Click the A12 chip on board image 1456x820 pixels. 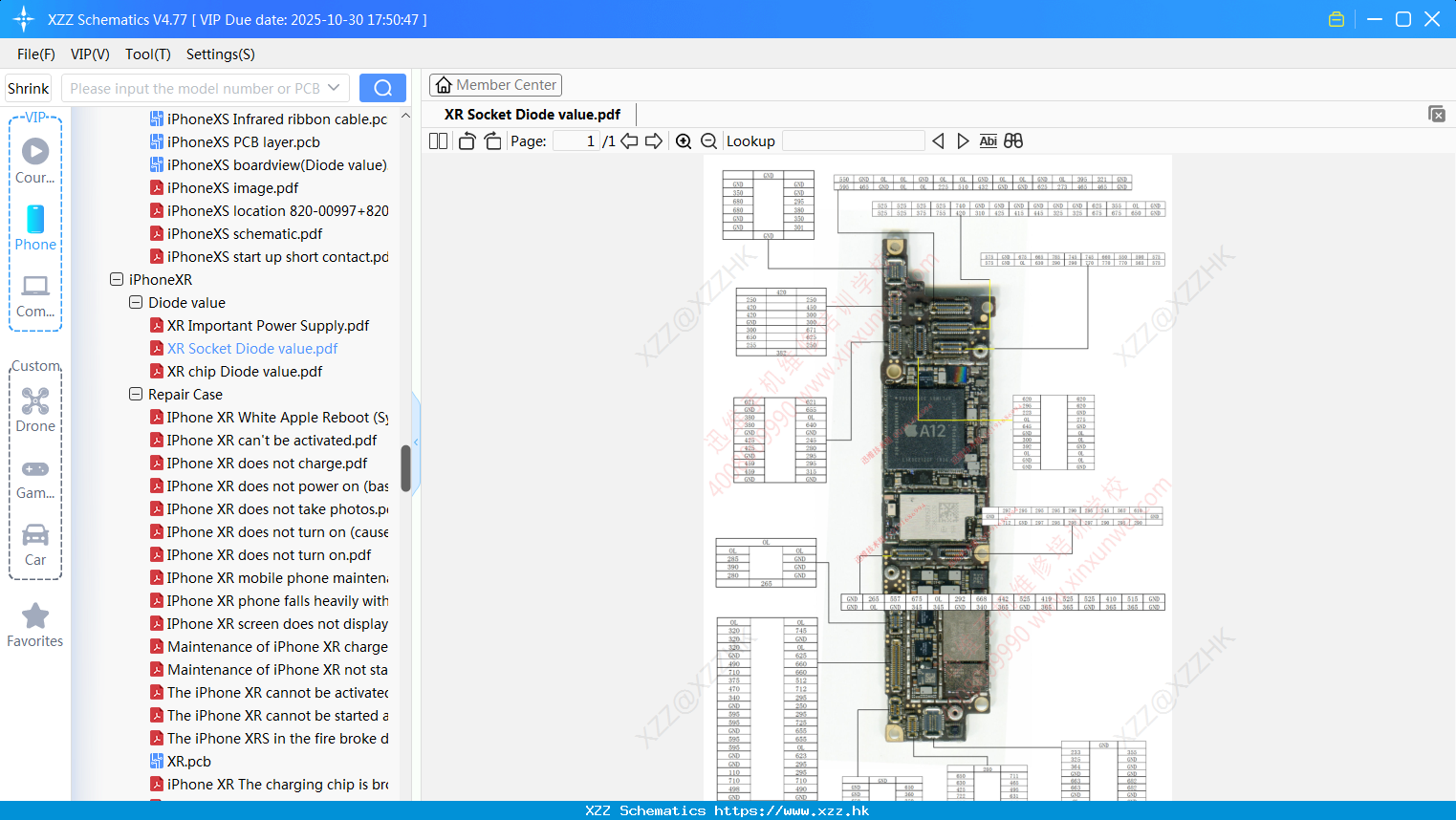point(925,431)
